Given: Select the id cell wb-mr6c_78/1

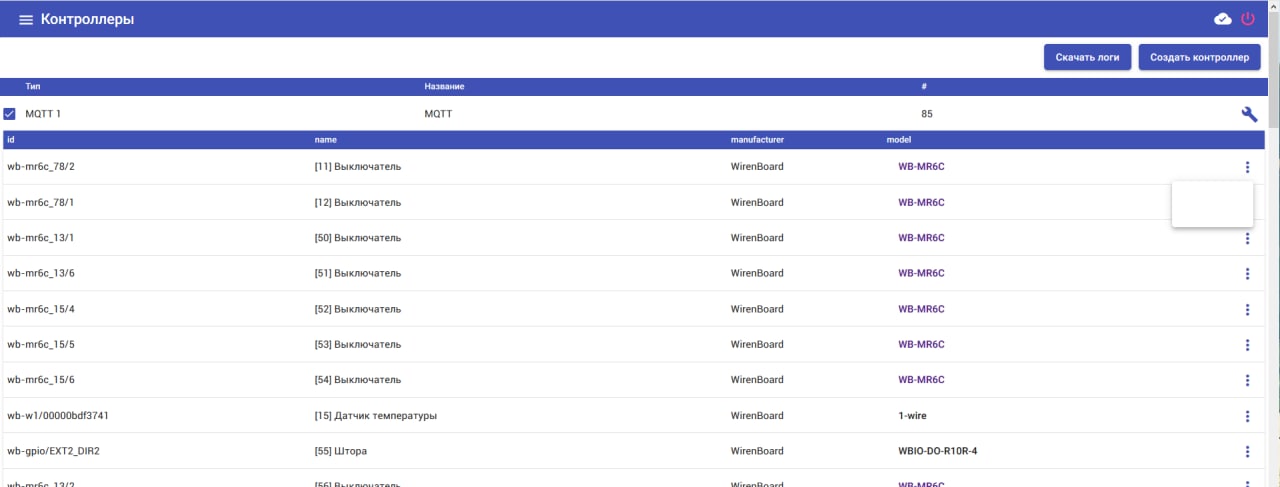Looking at the screenshot, I should point(41,202).
